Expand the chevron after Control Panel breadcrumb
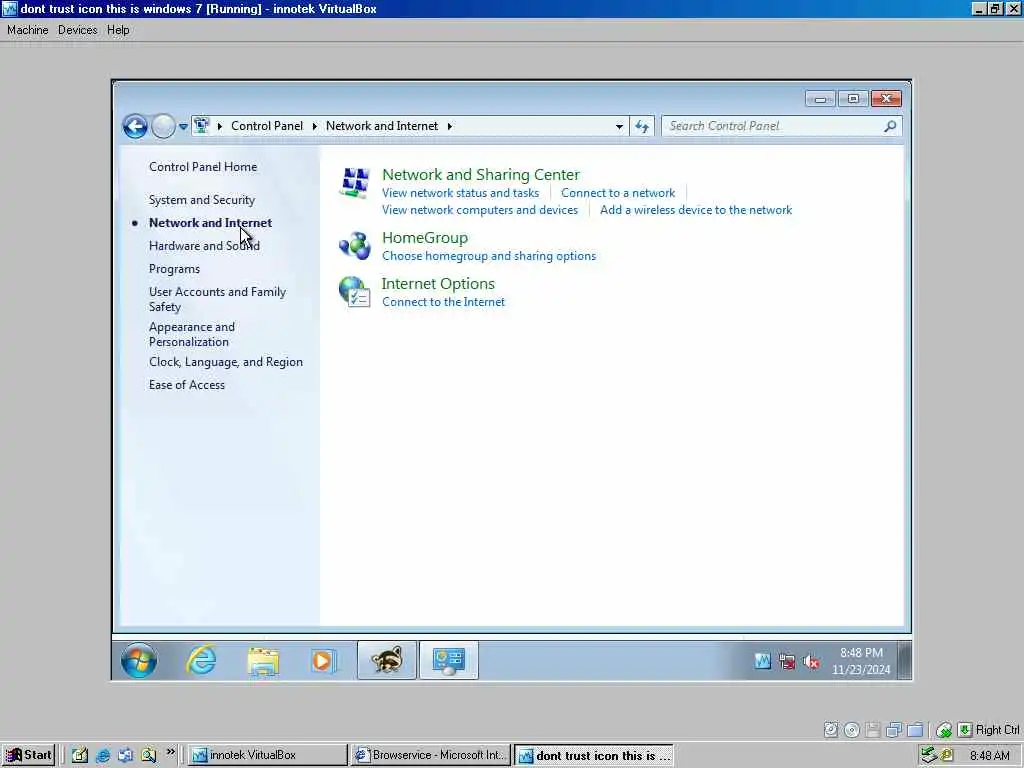Viewport: 1024px width, 768px height. pos(314,126)
